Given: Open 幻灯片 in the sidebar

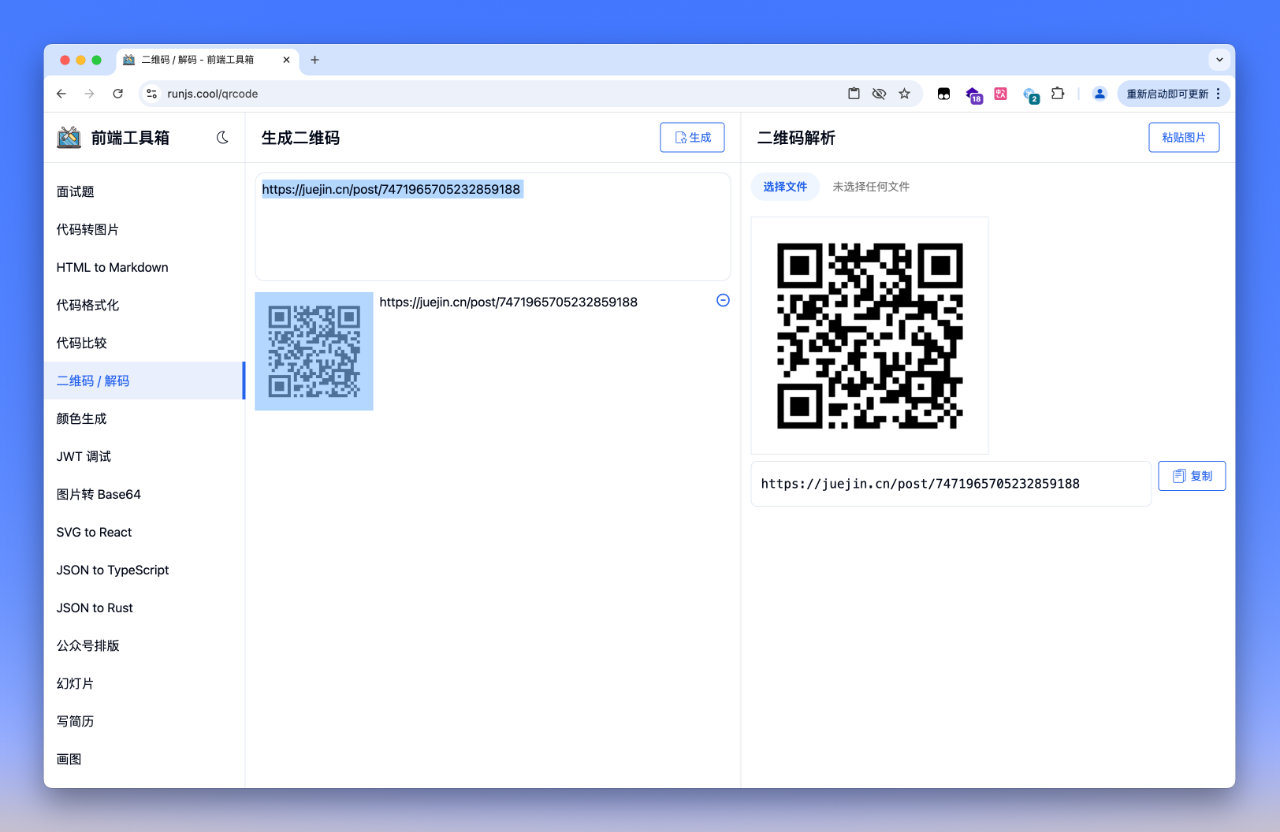Looking at the screenshot, I should [x=144, y=684].
